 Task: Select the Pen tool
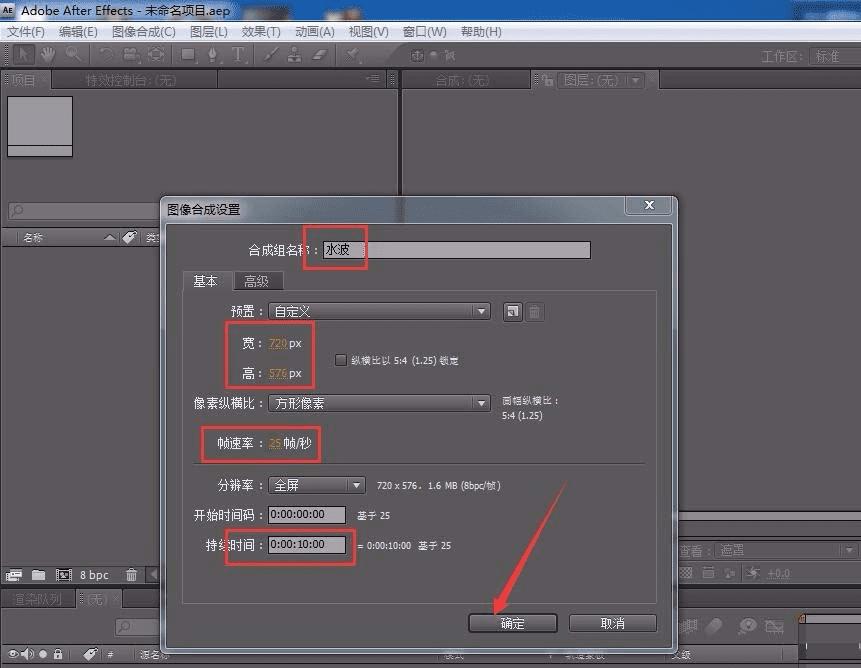[x=213, y=55]
